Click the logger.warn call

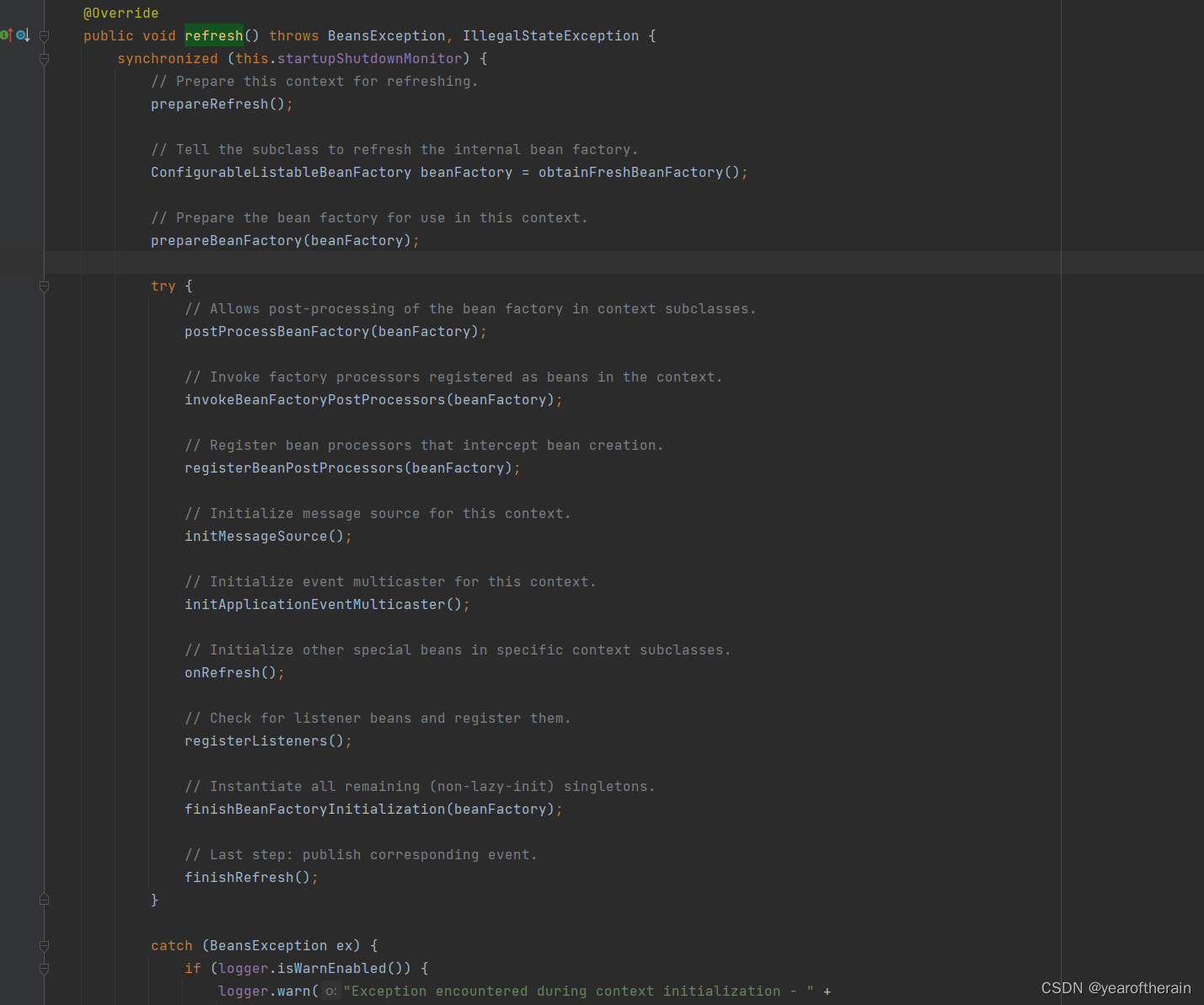(264, 992)
